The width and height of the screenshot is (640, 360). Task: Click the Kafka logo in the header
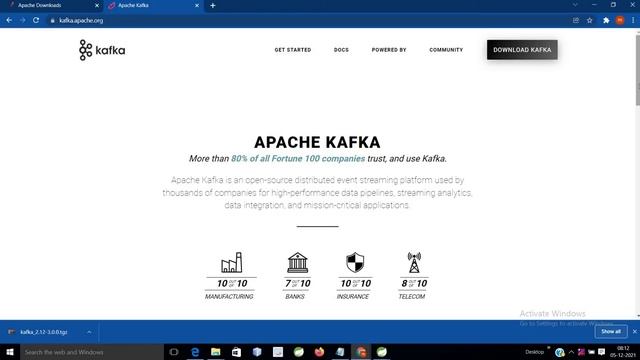click(102, 50)
